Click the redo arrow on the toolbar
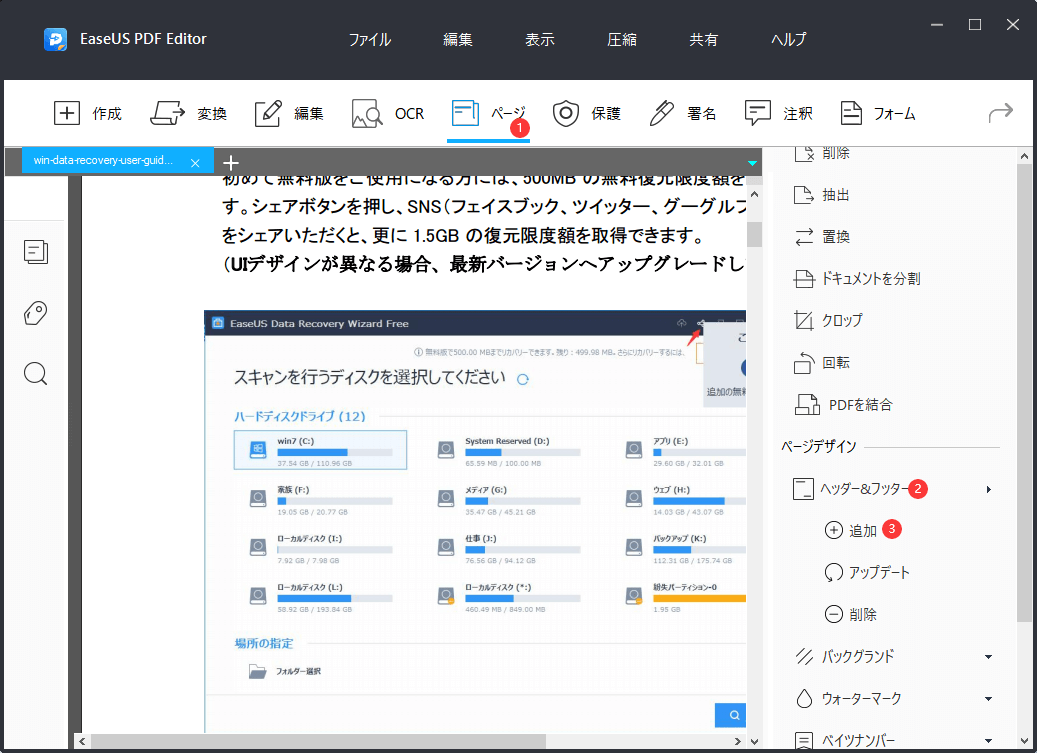1037x753 pixels. pyautogui.click(x=999, y=113)
